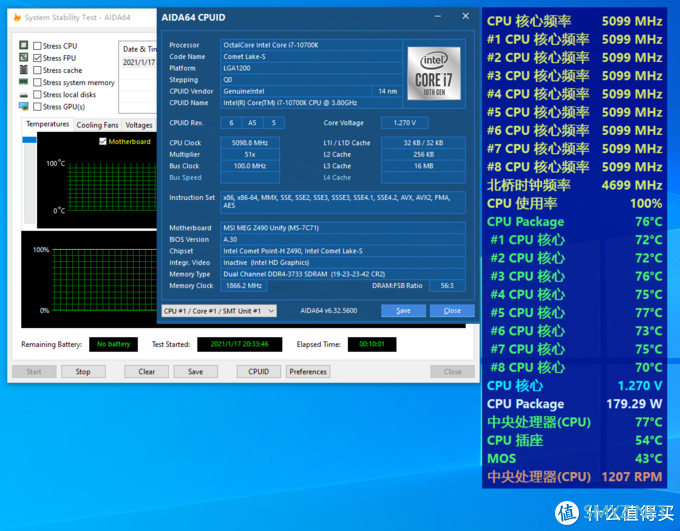The image size is (680, 531).
Task: Click the Chipset value Intel Comet Point-H Z490
Action: point(343,251)
